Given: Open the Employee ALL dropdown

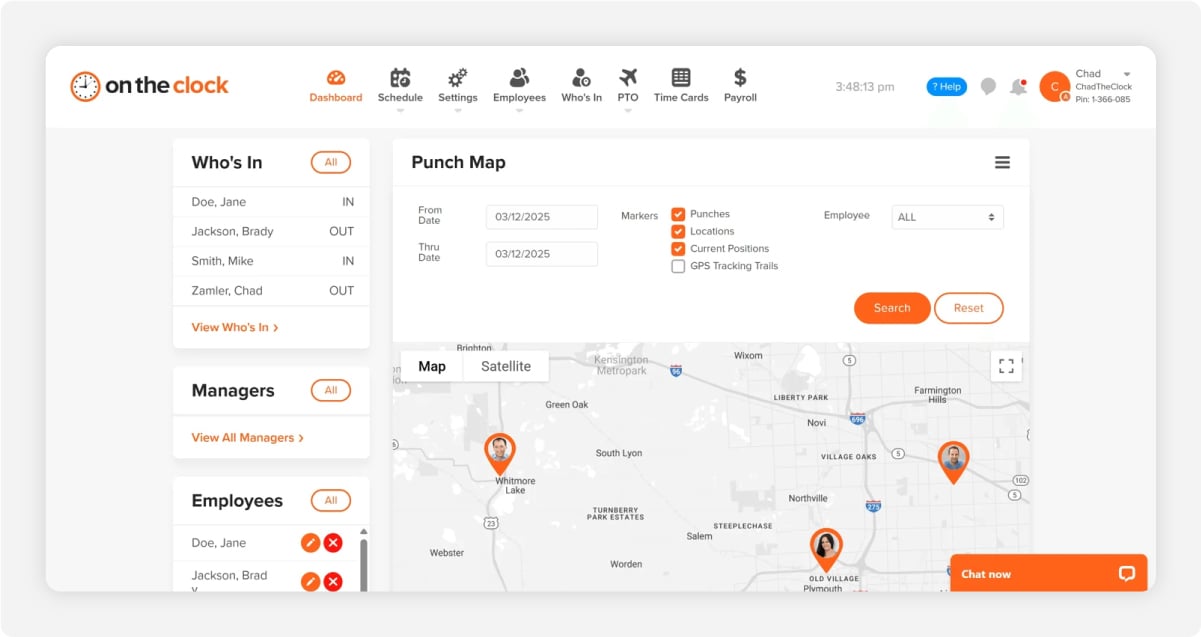Looking at the screenshot, I should (x=947, y=217).
